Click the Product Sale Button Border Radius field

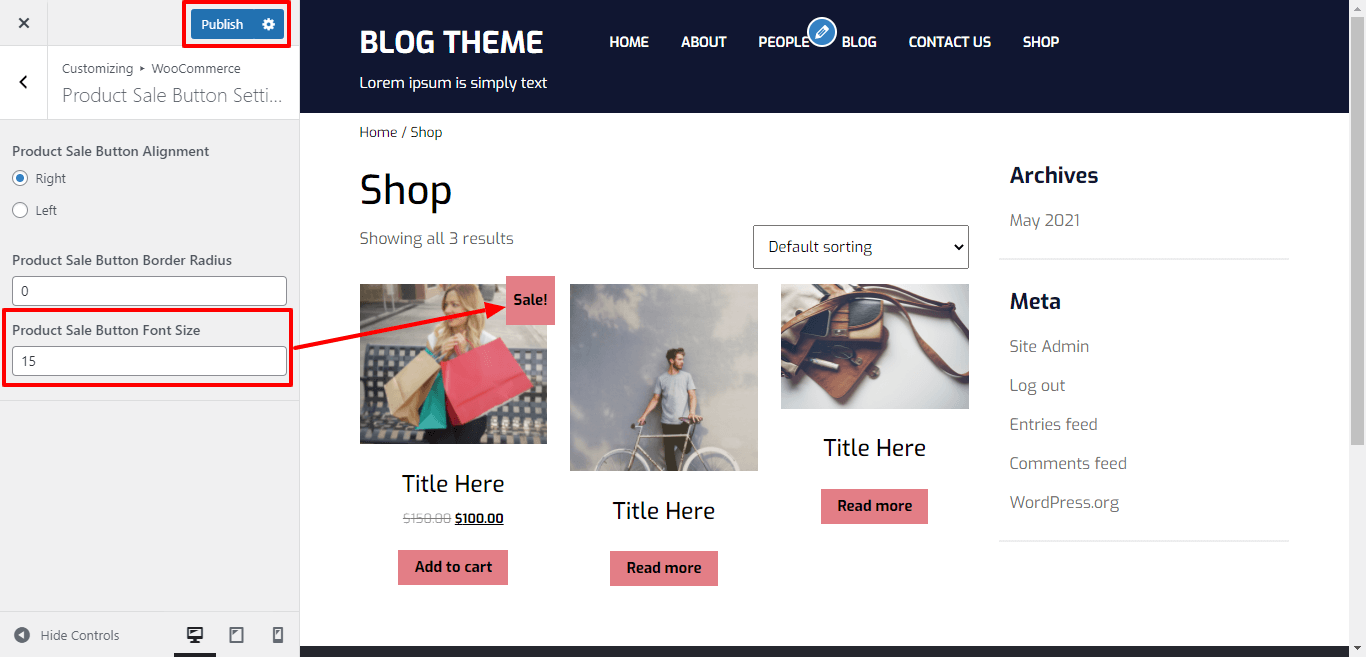(149, 291)
